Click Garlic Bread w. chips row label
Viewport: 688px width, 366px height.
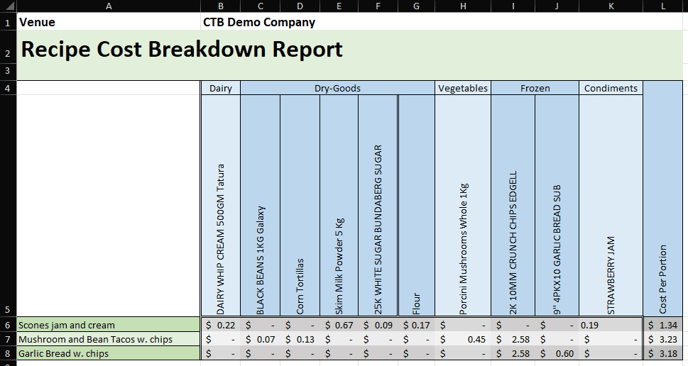[108, 353]
